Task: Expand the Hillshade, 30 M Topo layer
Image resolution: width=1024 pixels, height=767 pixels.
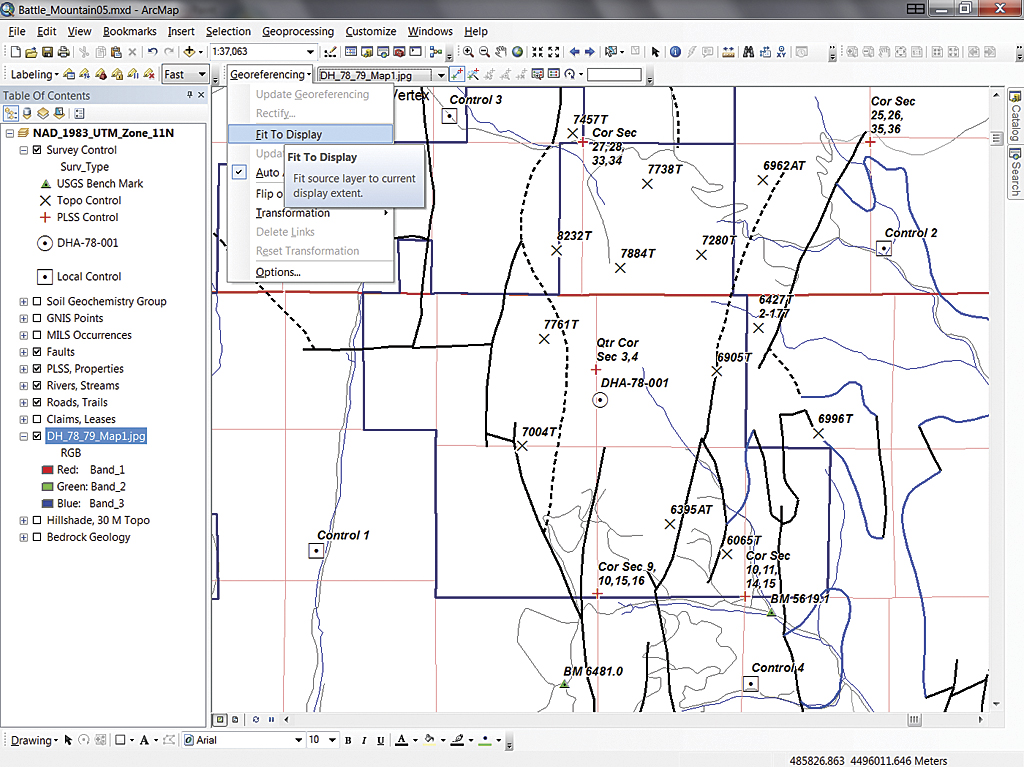Action: click(24, 520)
